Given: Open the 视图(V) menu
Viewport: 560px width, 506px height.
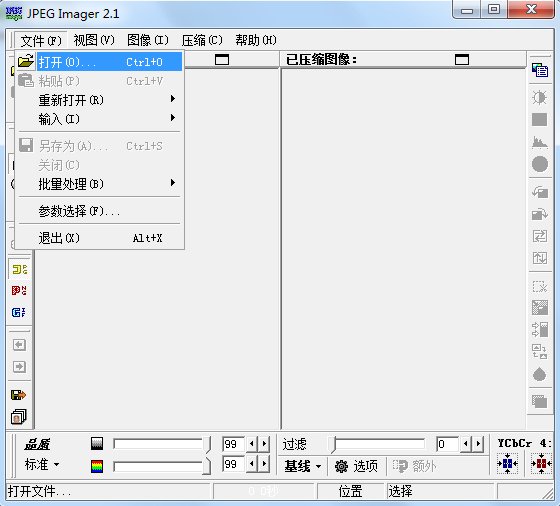Looking at the screenshot, I should click(x=94, y=40).
